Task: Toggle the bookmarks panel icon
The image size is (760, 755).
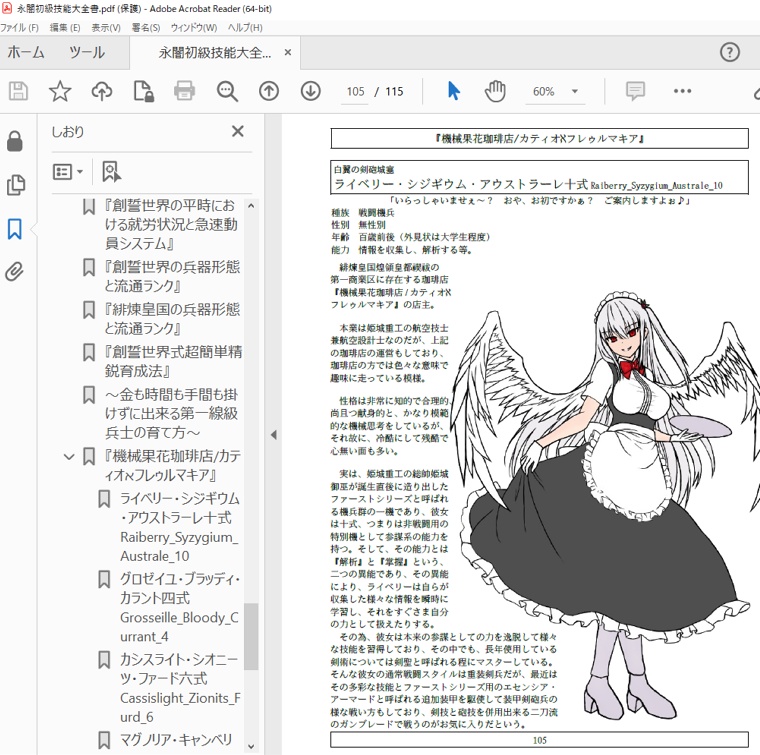Action: pos(15,229)
